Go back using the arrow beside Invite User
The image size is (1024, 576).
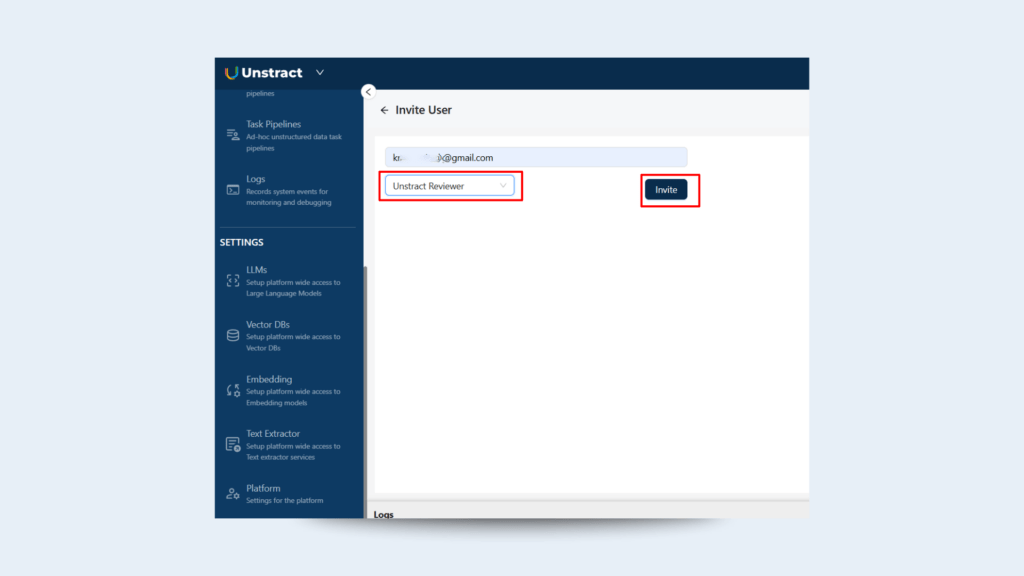384,110
